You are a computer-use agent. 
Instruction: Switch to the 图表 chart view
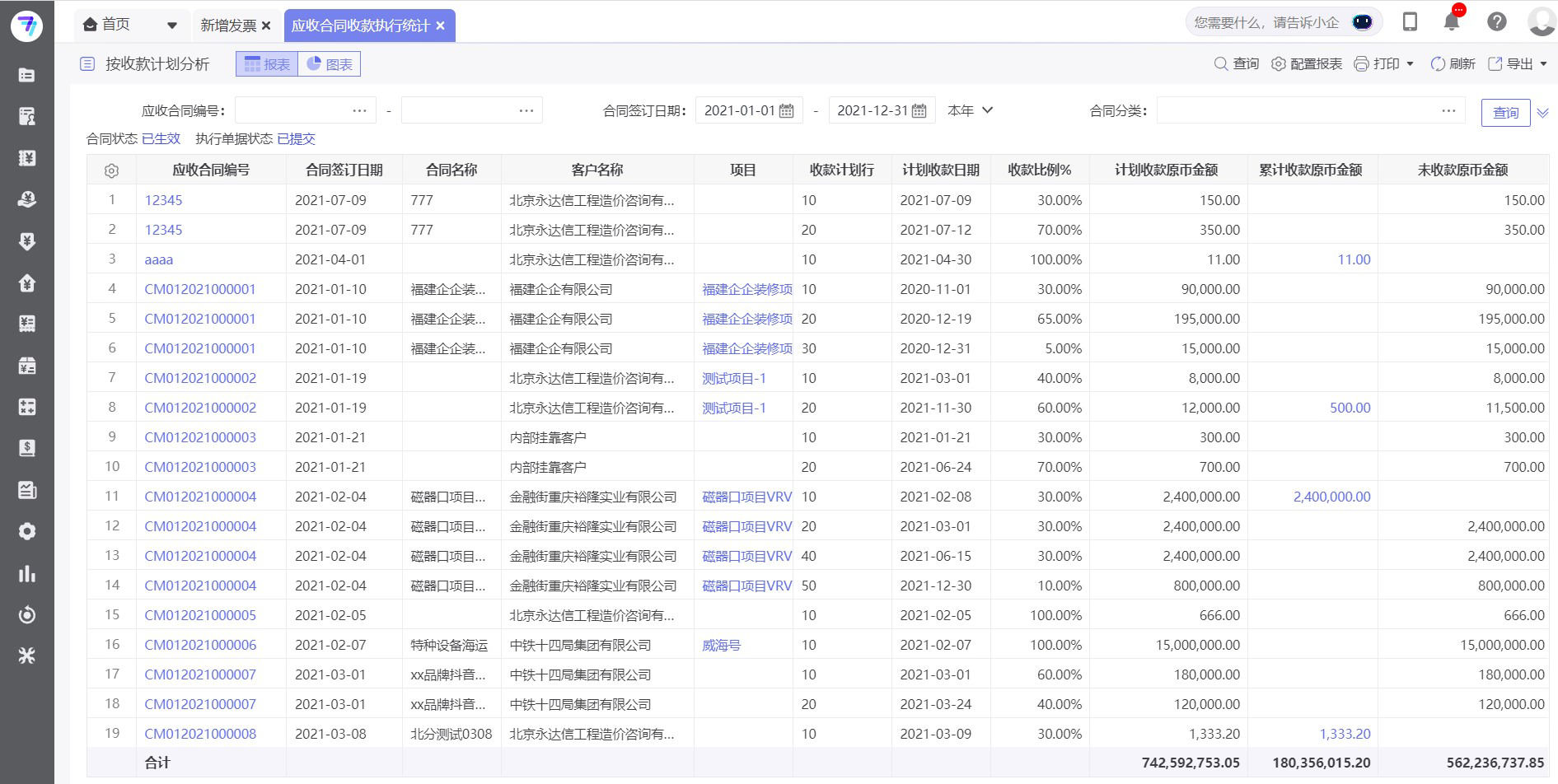pyautogui.click(x=329, y=63)
